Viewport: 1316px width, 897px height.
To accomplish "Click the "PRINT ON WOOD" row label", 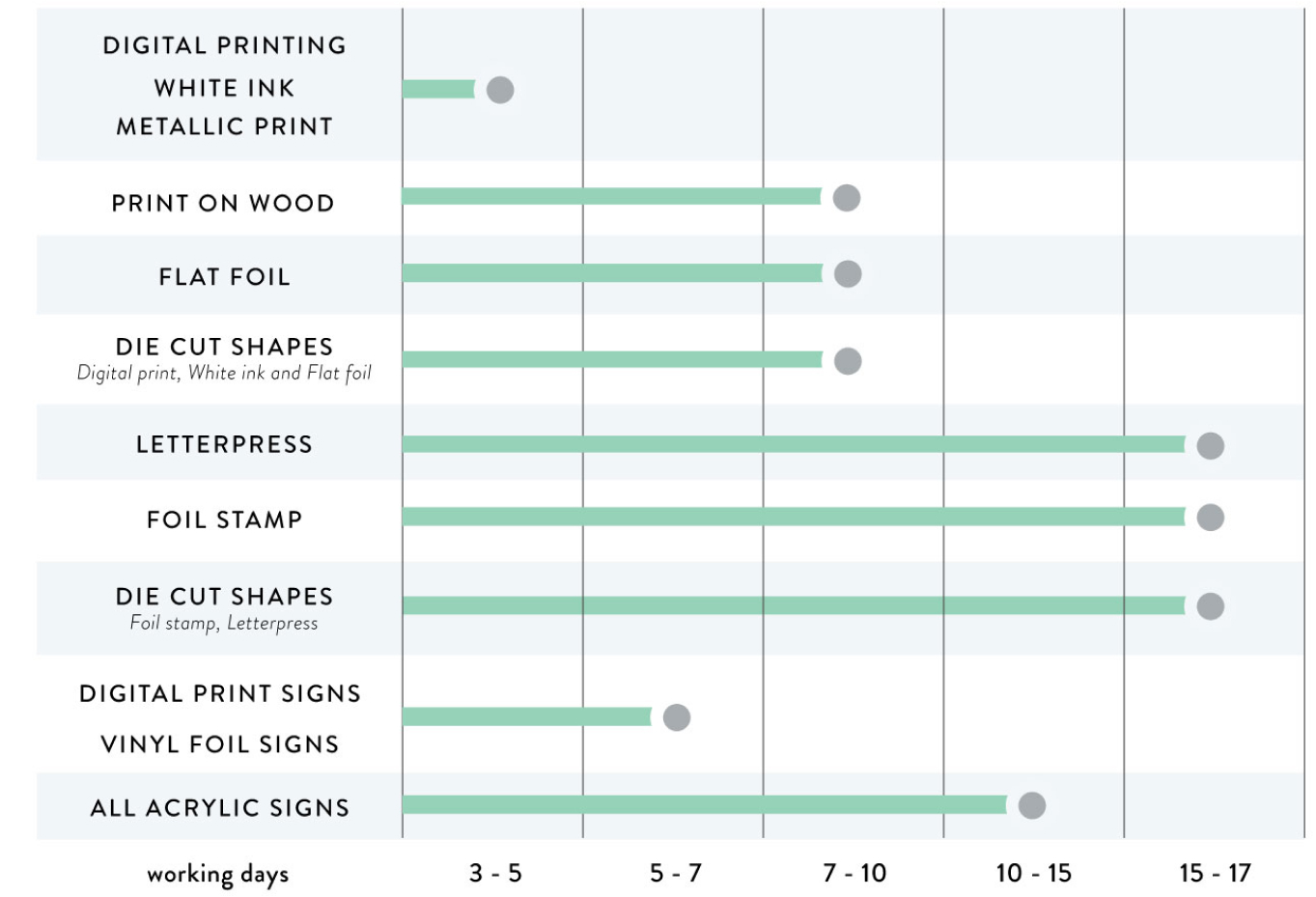I will (223, 204).
